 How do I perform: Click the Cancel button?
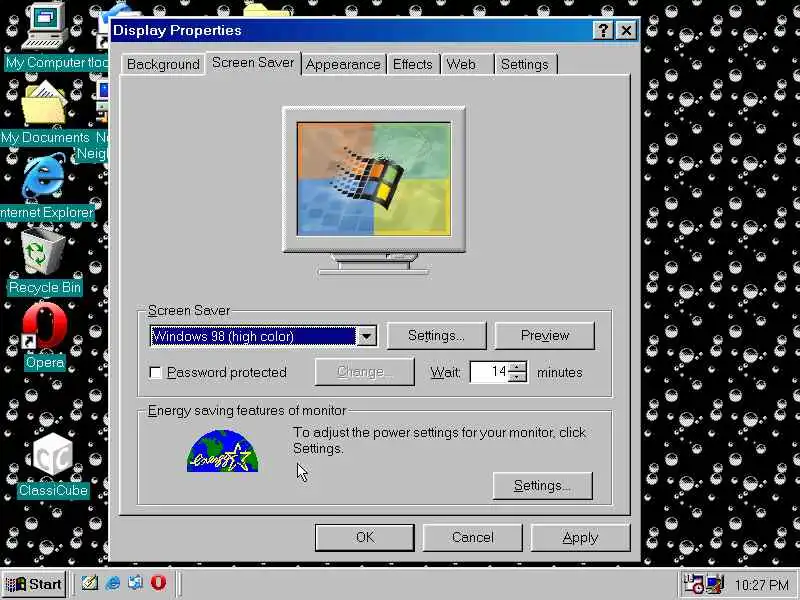[x=472, y=537]
